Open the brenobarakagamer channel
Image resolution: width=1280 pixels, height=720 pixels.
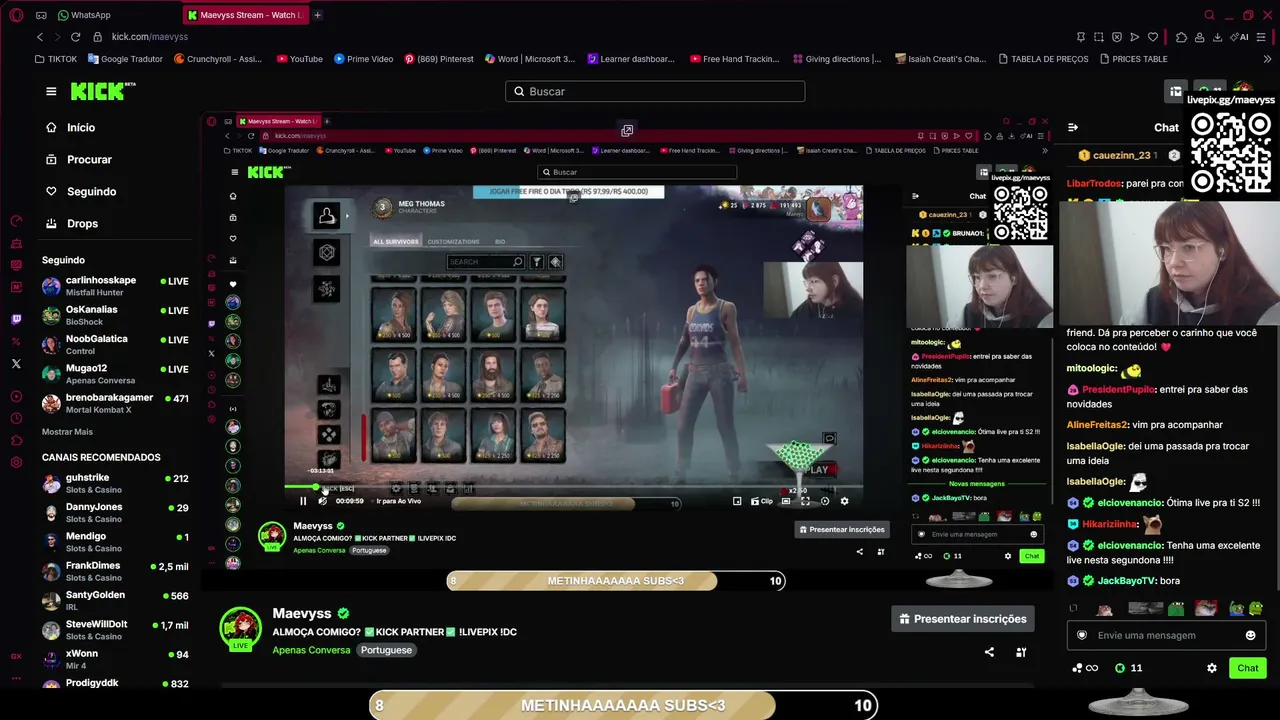115,403
